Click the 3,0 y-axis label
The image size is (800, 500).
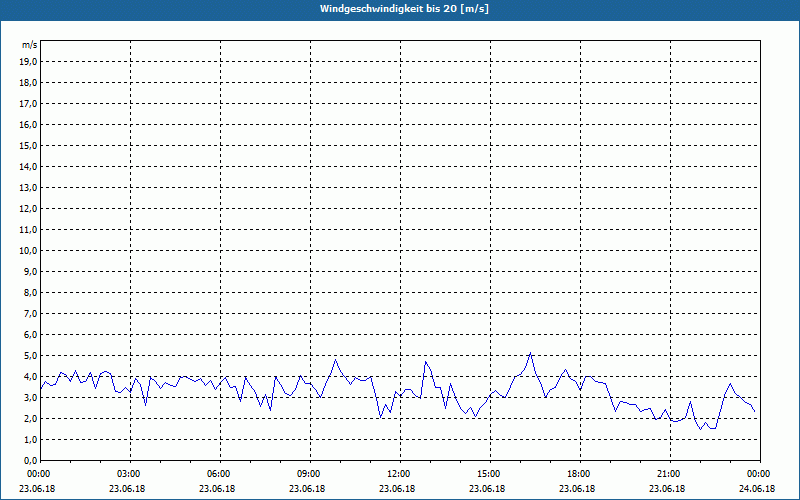(x=31, y=397)
